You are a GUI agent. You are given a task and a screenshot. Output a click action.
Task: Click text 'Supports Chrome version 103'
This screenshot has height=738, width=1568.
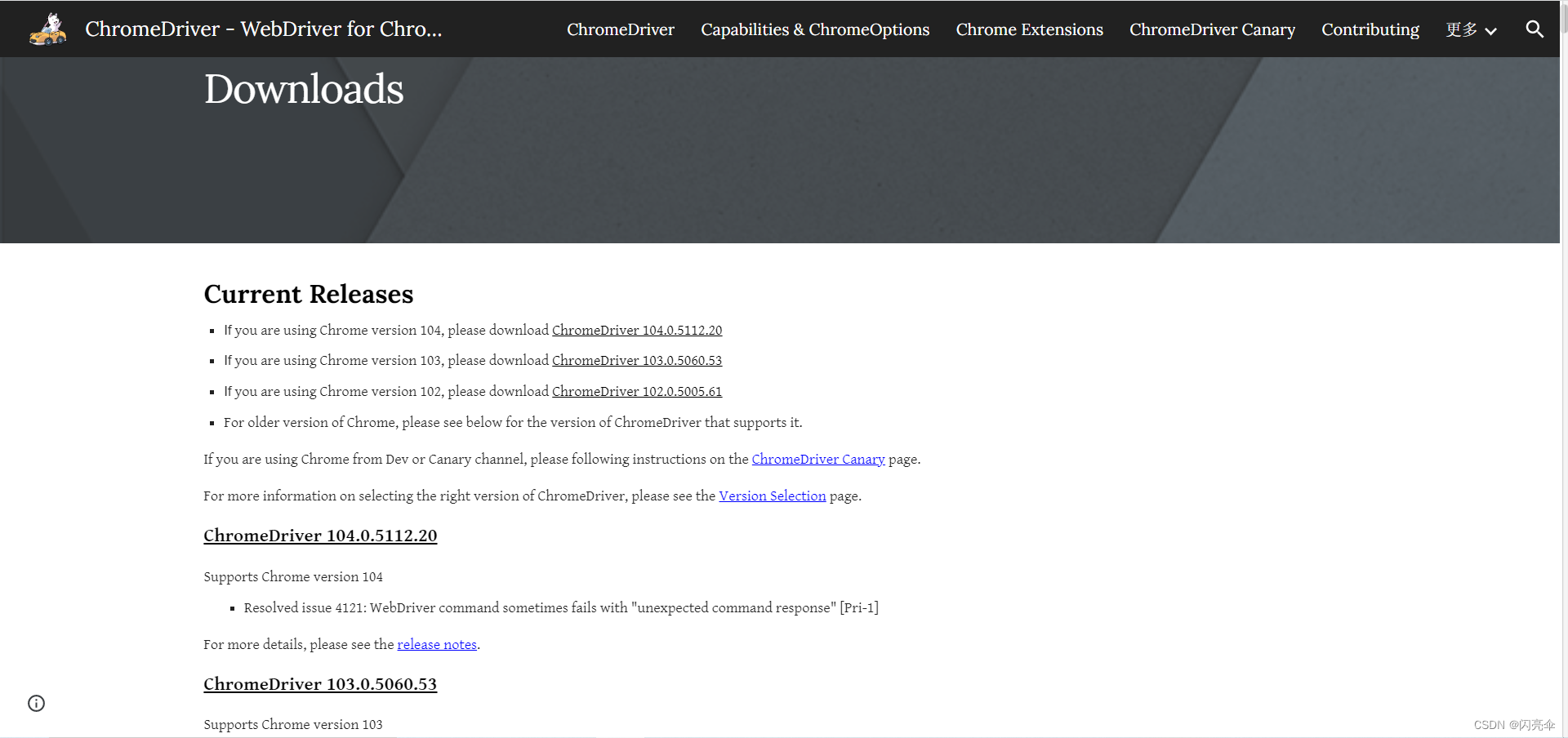(293, 724)
